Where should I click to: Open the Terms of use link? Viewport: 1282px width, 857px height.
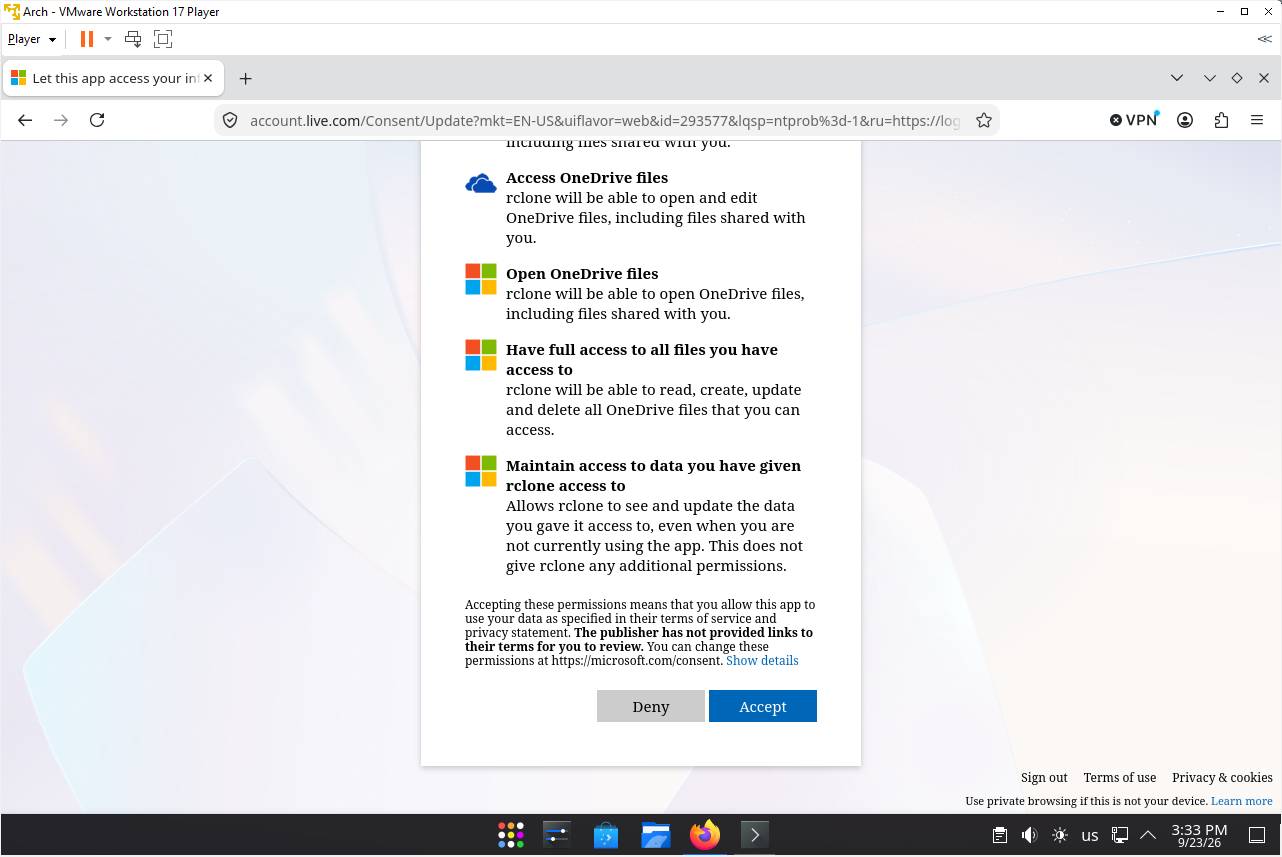tap(1120, 778)
